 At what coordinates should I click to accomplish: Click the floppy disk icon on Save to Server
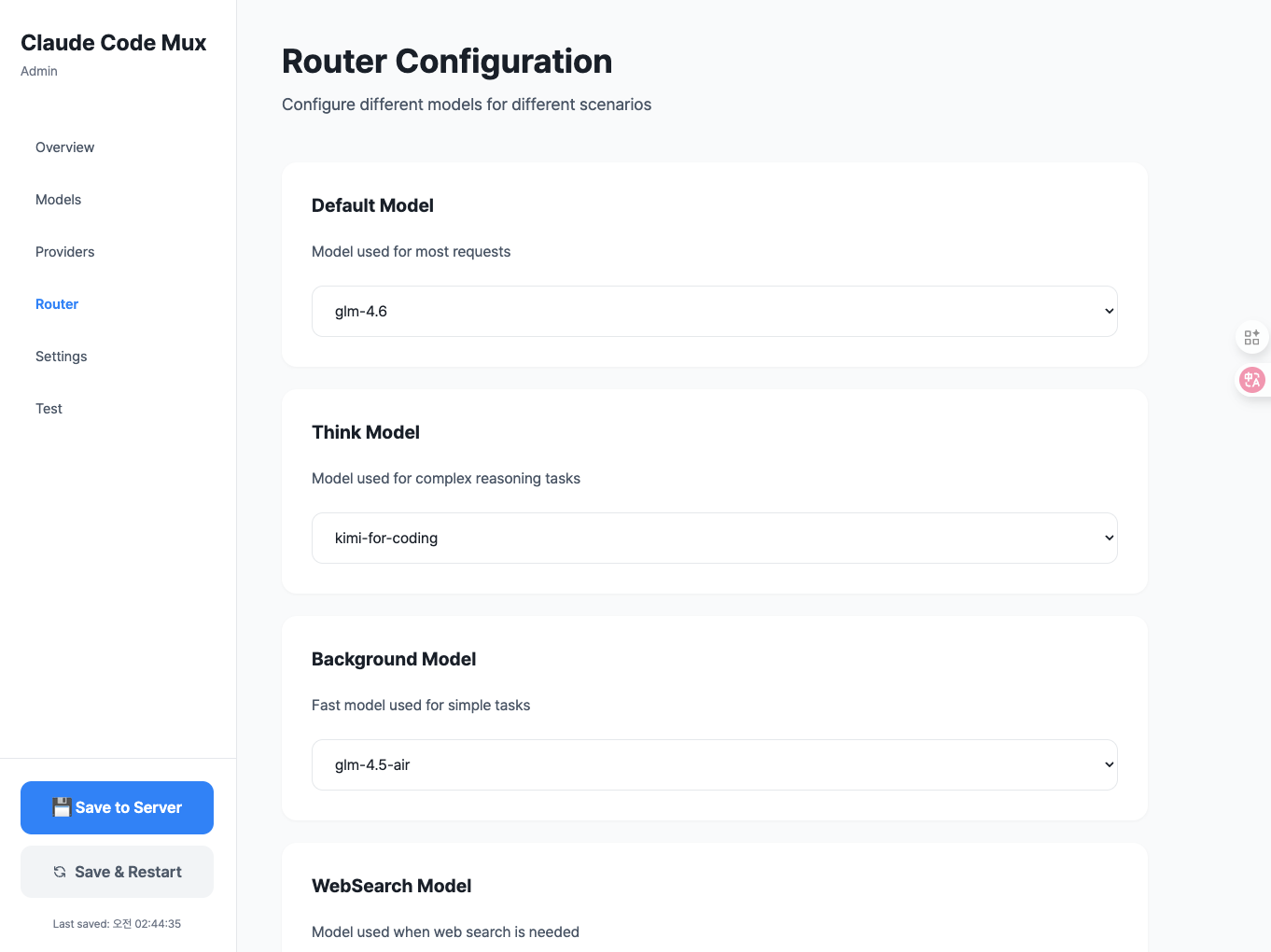click(62, 807)
